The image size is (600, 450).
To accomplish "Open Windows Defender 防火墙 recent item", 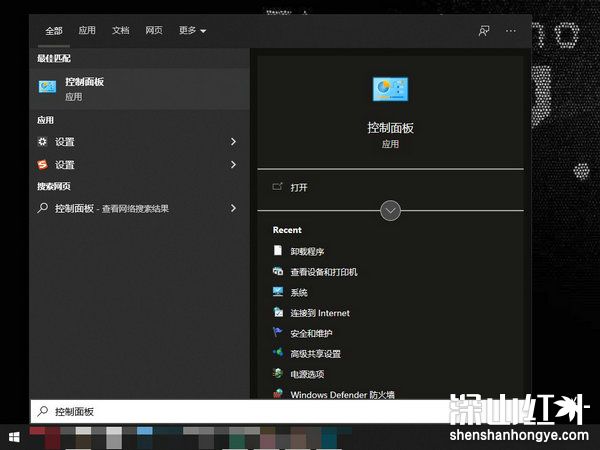I will (342, 395).
